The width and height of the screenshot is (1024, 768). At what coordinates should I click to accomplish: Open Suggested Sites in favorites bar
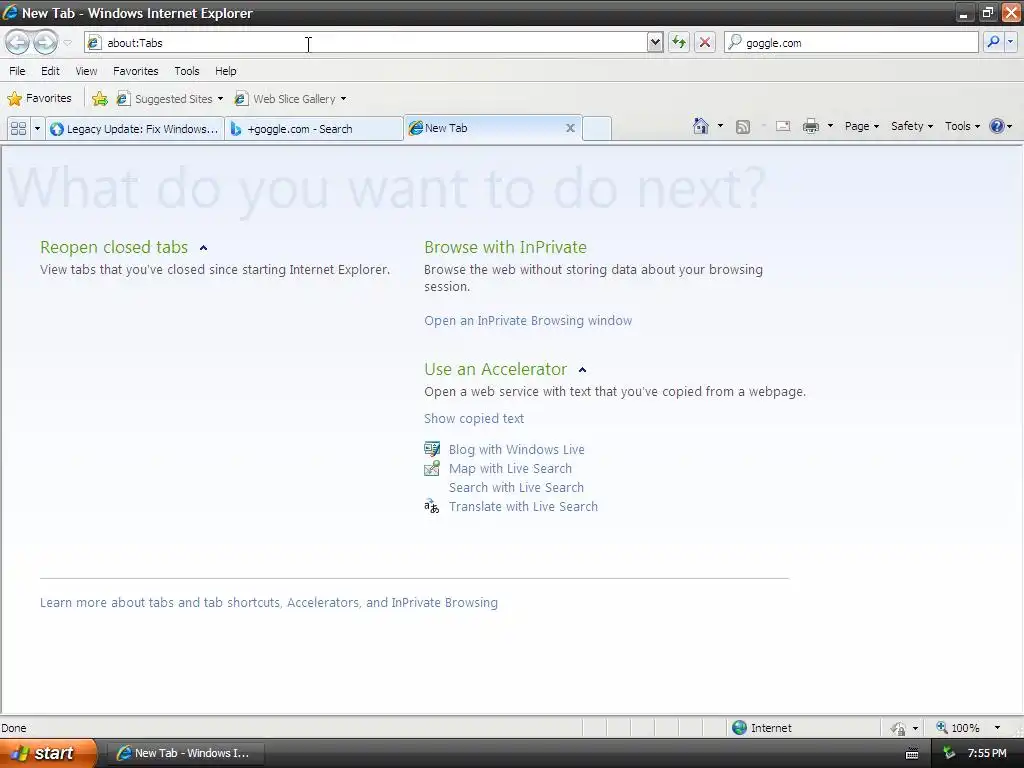coord(170,99)
